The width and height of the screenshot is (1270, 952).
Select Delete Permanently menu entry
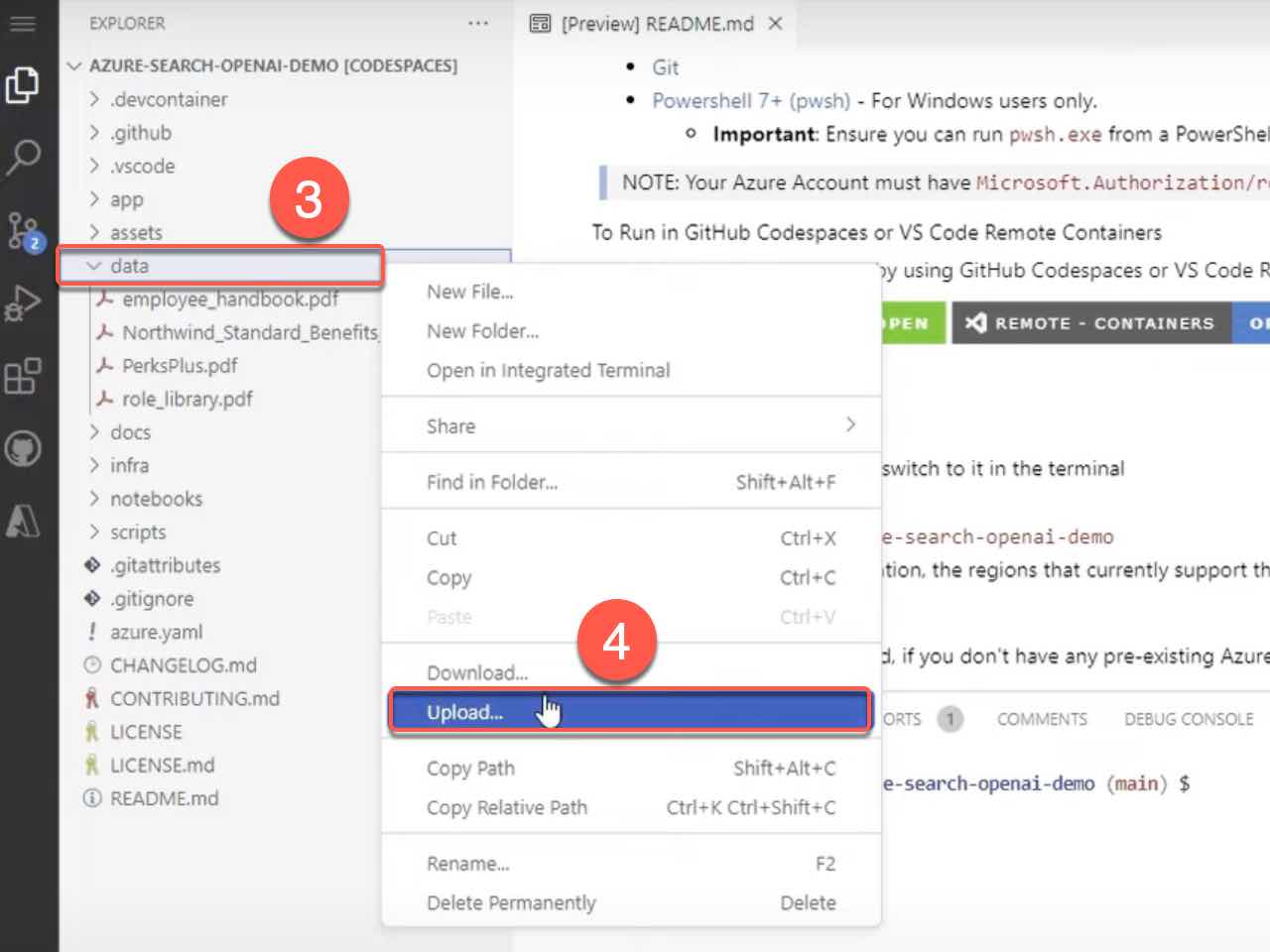tap(631, 902)
